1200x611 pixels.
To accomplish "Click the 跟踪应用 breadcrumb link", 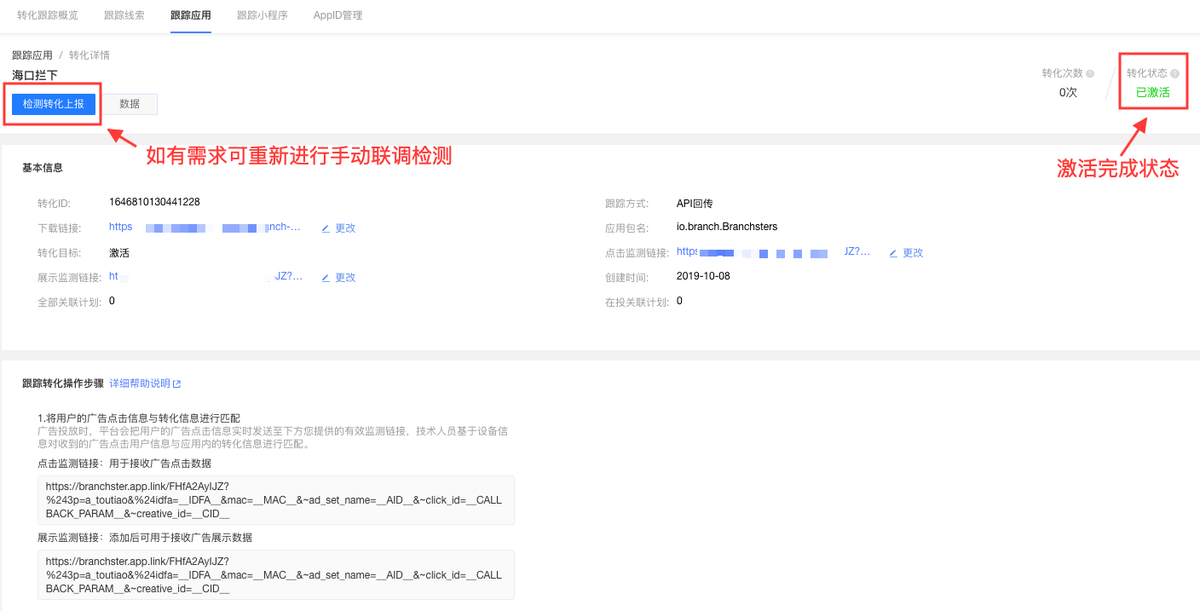I will coord(32,56).
